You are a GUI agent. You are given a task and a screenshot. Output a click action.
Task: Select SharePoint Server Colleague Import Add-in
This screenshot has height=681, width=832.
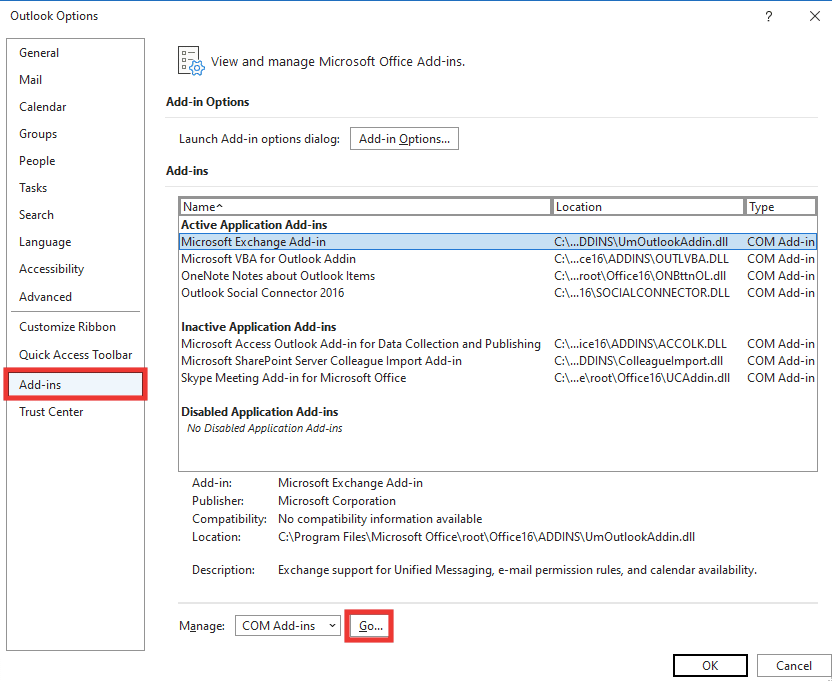498,360
